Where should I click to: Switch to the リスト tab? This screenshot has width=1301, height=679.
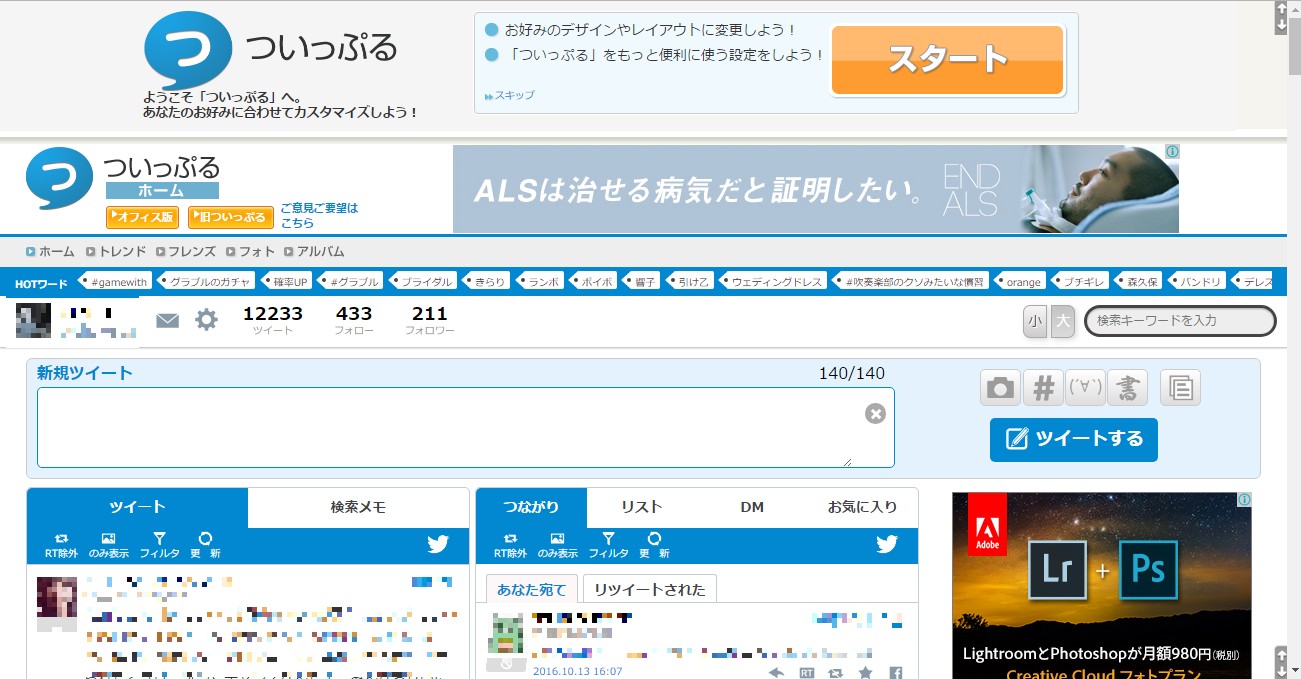pos(639,507)
